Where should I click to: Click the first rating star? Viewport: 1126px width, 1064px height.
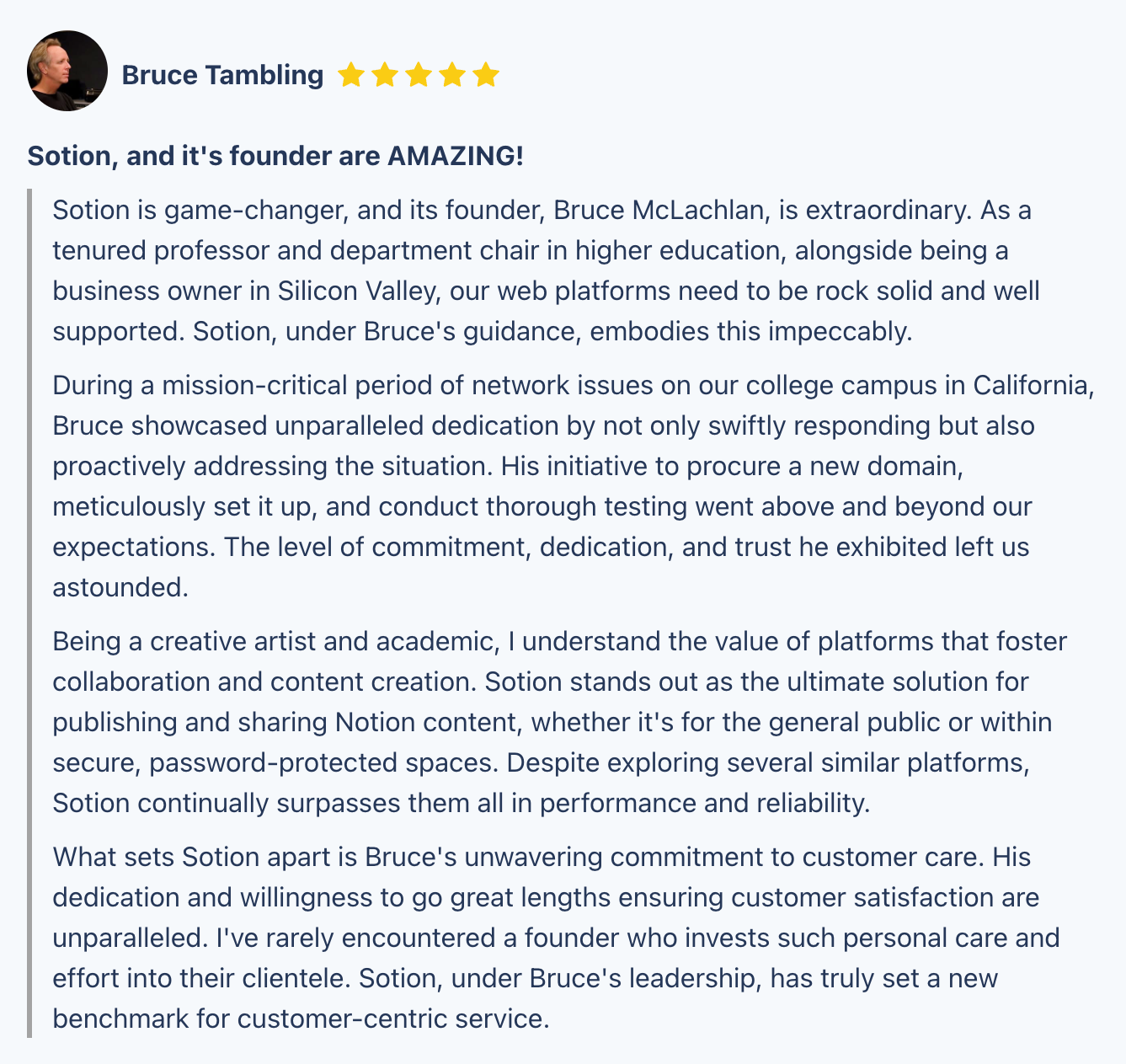coord(351,76)
